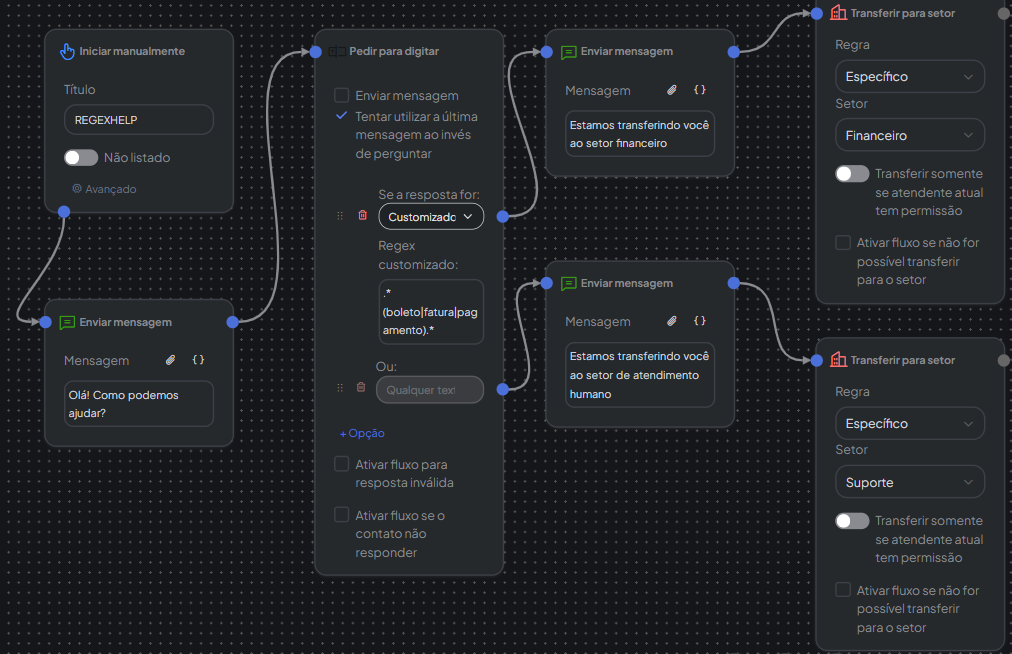This screenshot has width=1012, height=654.
Task: Open the 'Customizado' response type dropdown
Action: (430, 216)
